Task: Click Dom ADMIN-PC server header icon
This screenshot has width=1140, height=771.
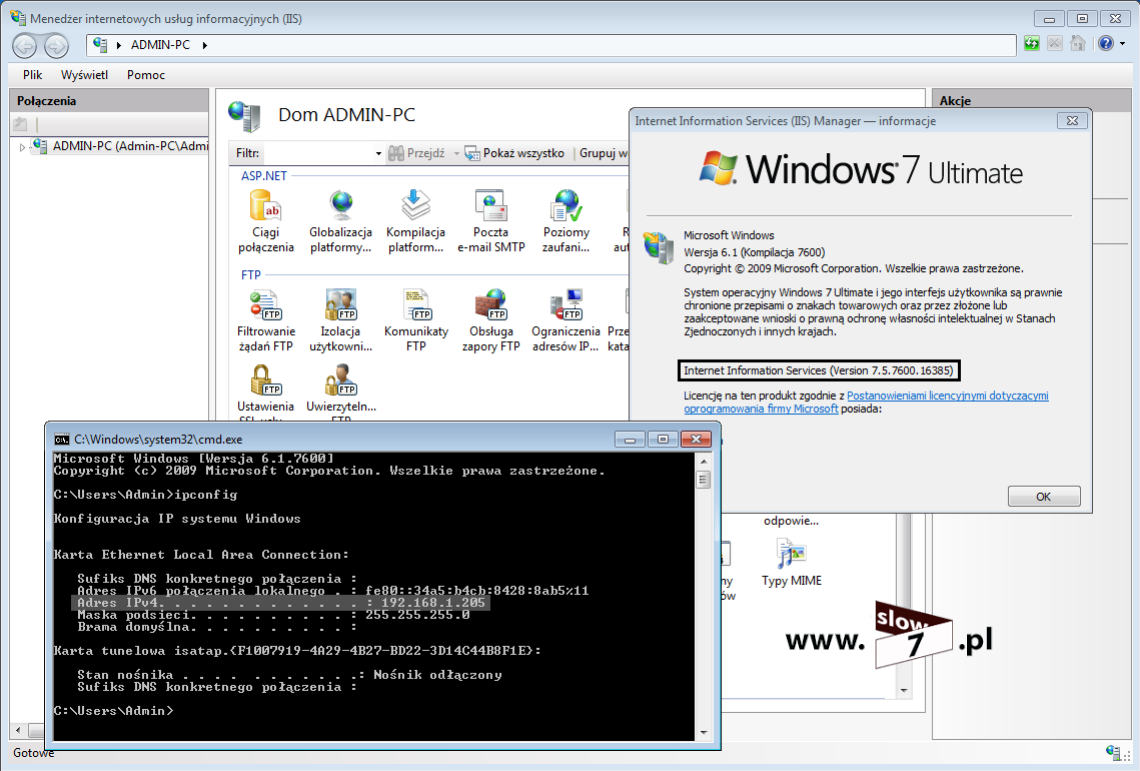Action: pyautogui.click(x=245, y=116)
